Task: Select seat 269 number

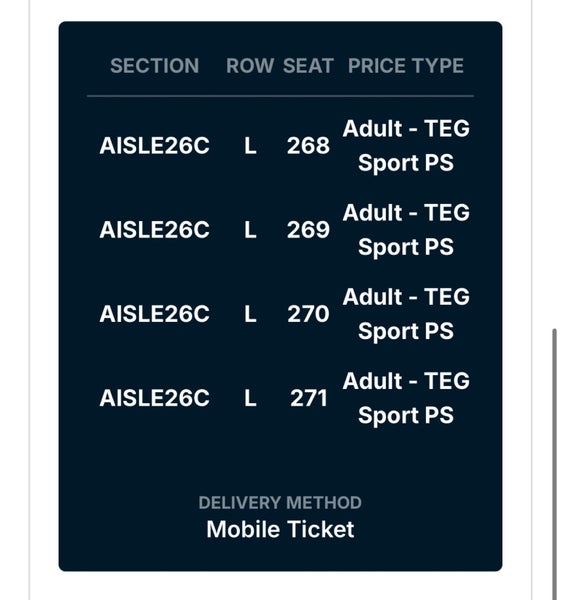Action: [x=308, y=230]
